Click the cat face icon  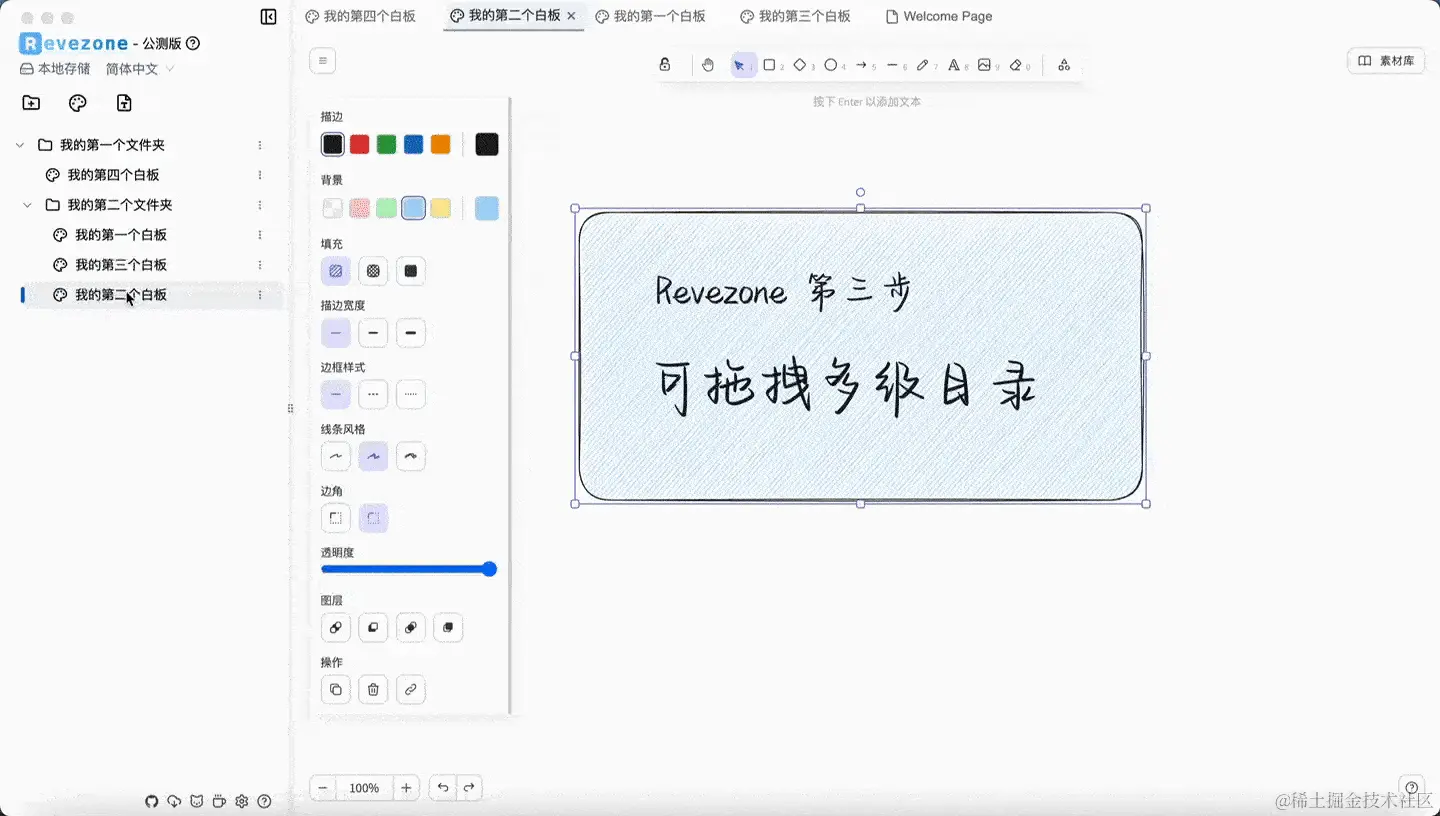(x=197, y=801)
